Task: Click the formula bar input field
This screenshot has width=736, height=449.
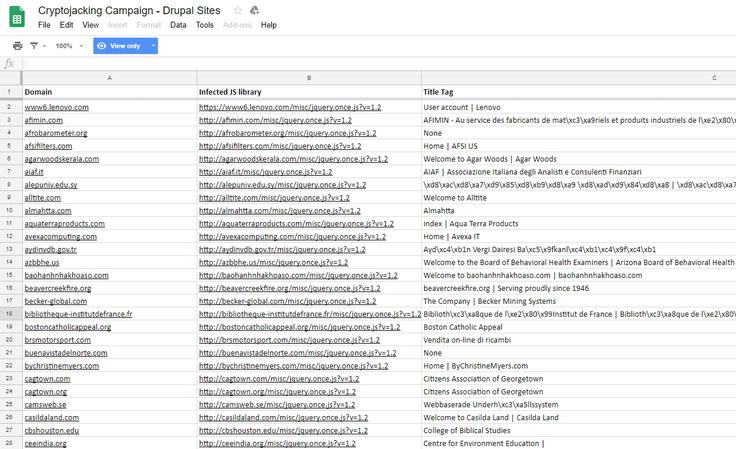Action: click(378, 63)
